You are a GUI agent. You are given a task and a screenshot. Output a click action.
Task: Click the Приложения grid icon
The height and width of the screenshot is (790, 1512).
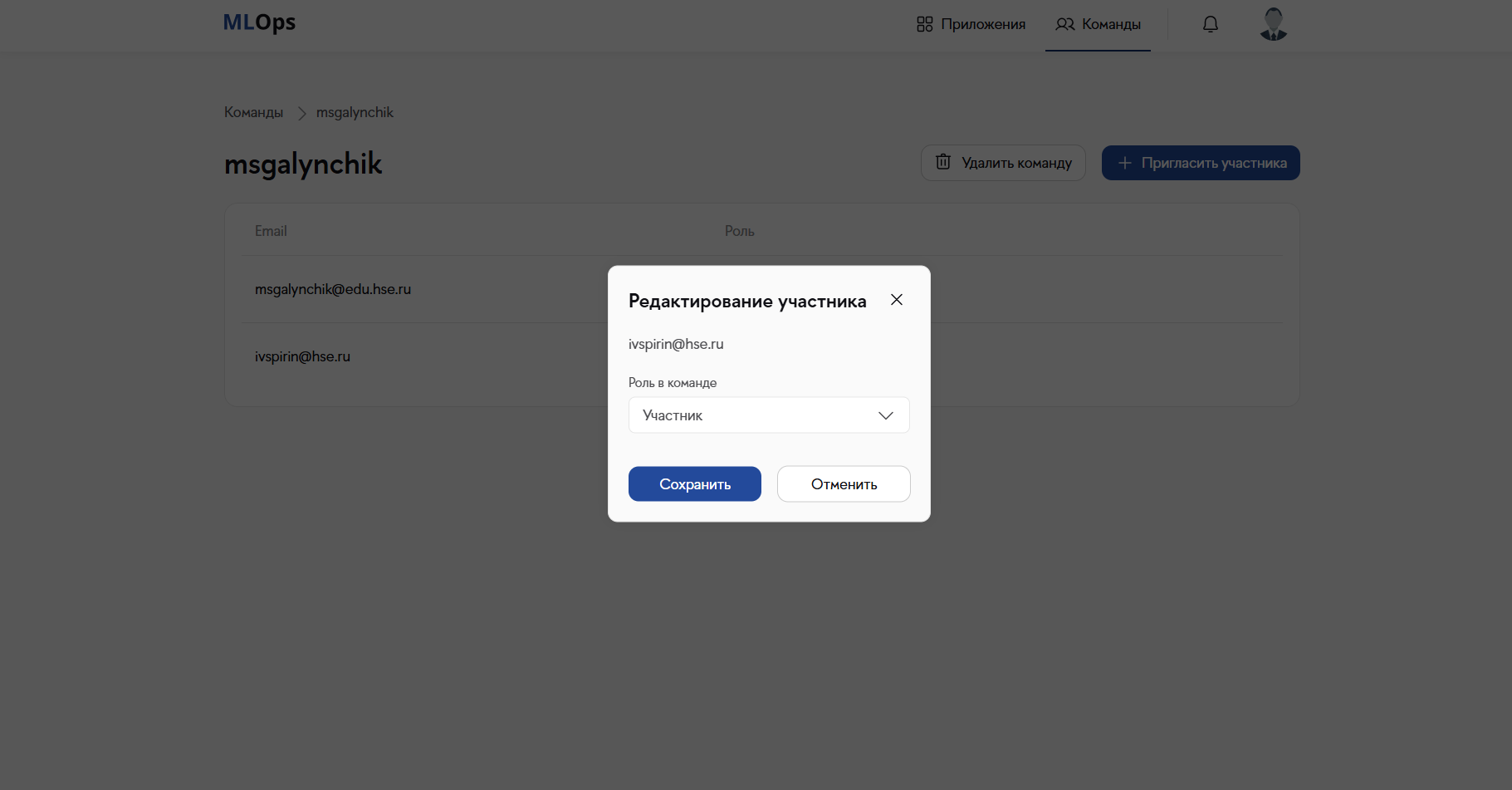point(925,24)
